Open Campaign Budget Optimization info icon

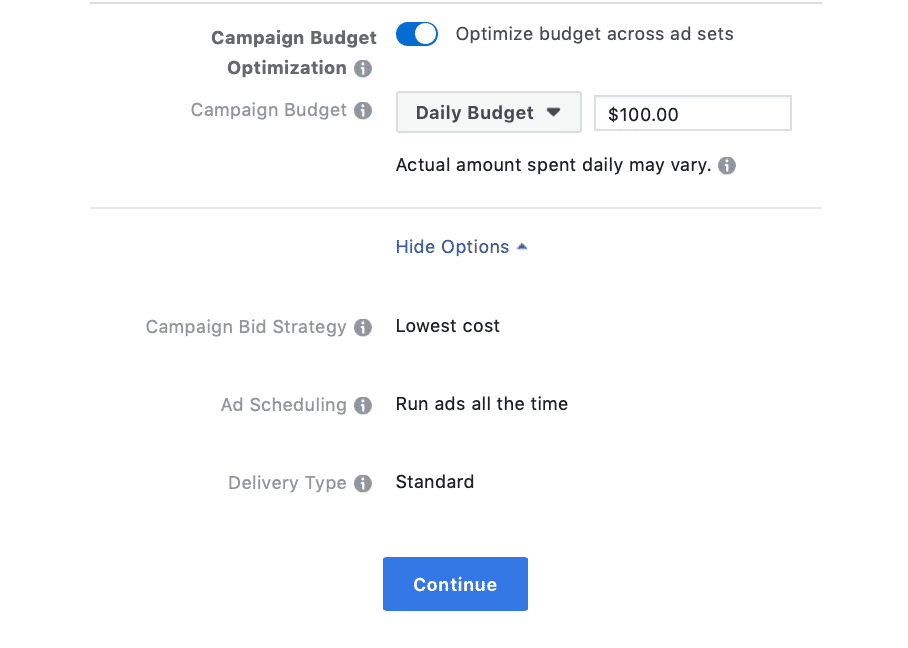pyautogui.click(x=363, y=68)
